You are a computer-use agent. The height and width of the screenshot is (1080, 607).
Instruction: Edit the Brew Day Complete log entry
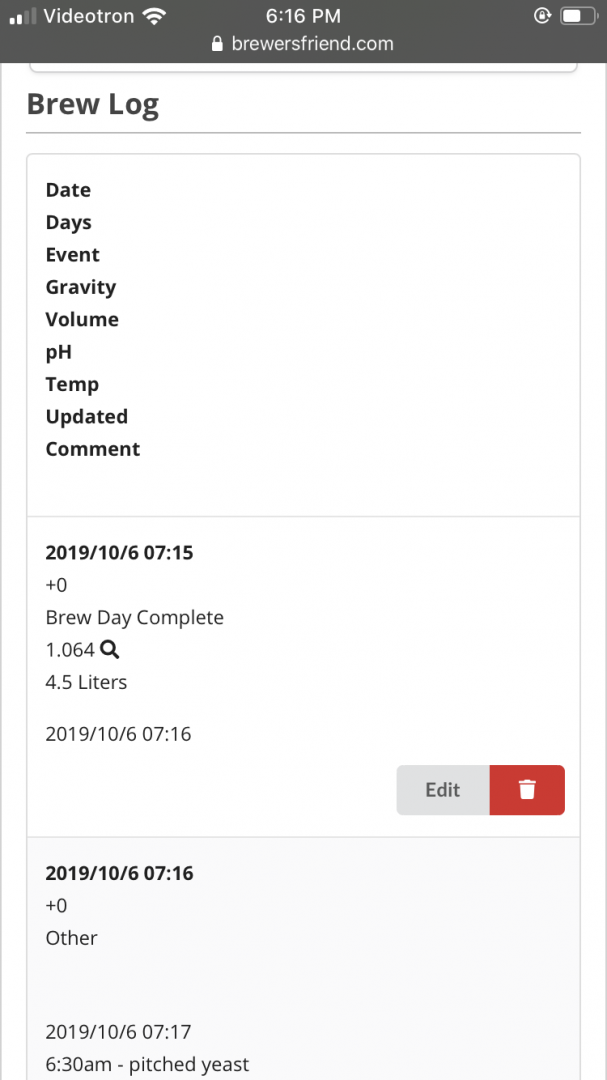[443, 790]
